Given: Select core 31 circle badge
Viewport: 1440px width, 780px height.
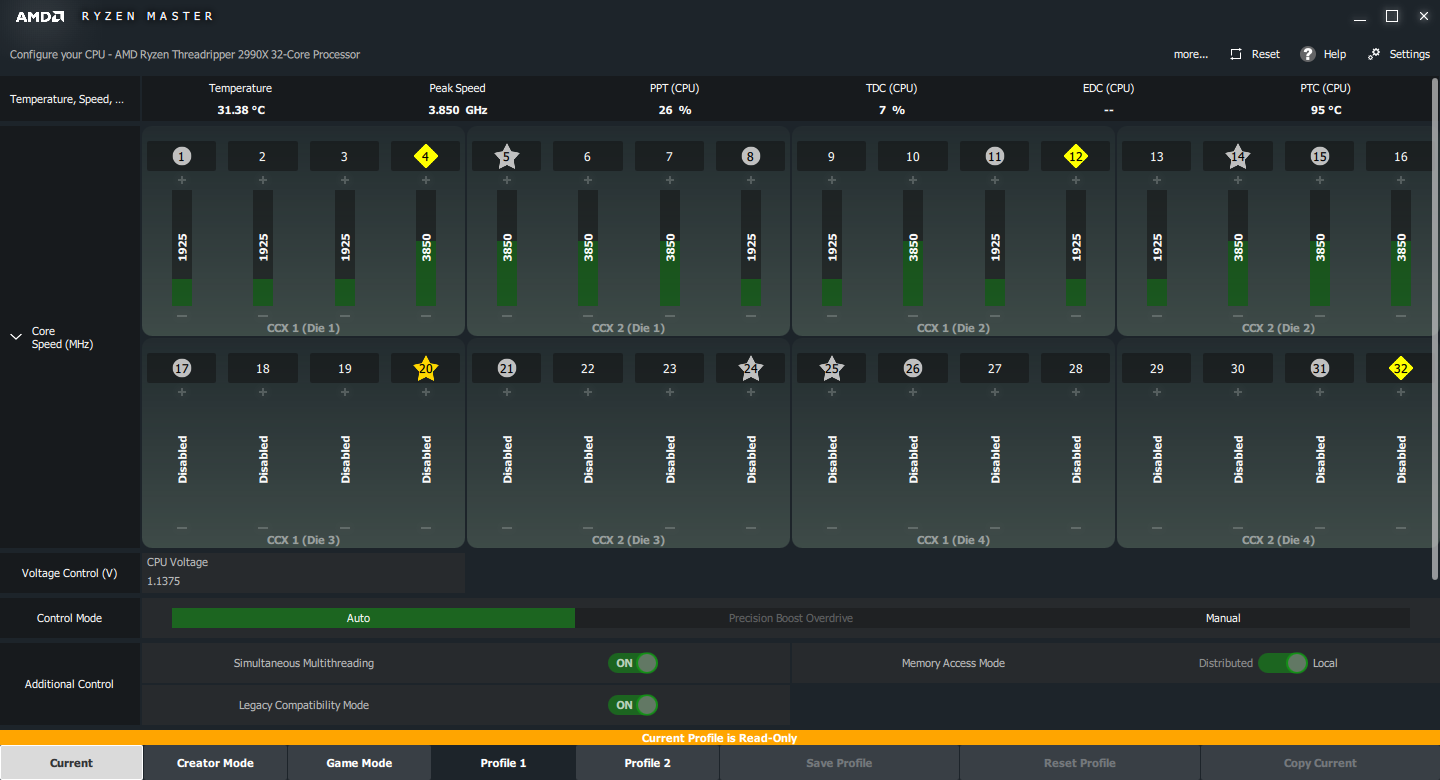Looking at the screenshot, I should click(1320, 368).
